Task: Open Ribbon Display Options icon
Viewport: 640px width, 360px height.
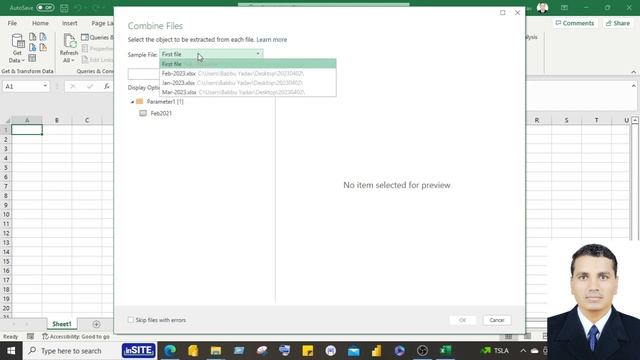Action: coord(564,8)
